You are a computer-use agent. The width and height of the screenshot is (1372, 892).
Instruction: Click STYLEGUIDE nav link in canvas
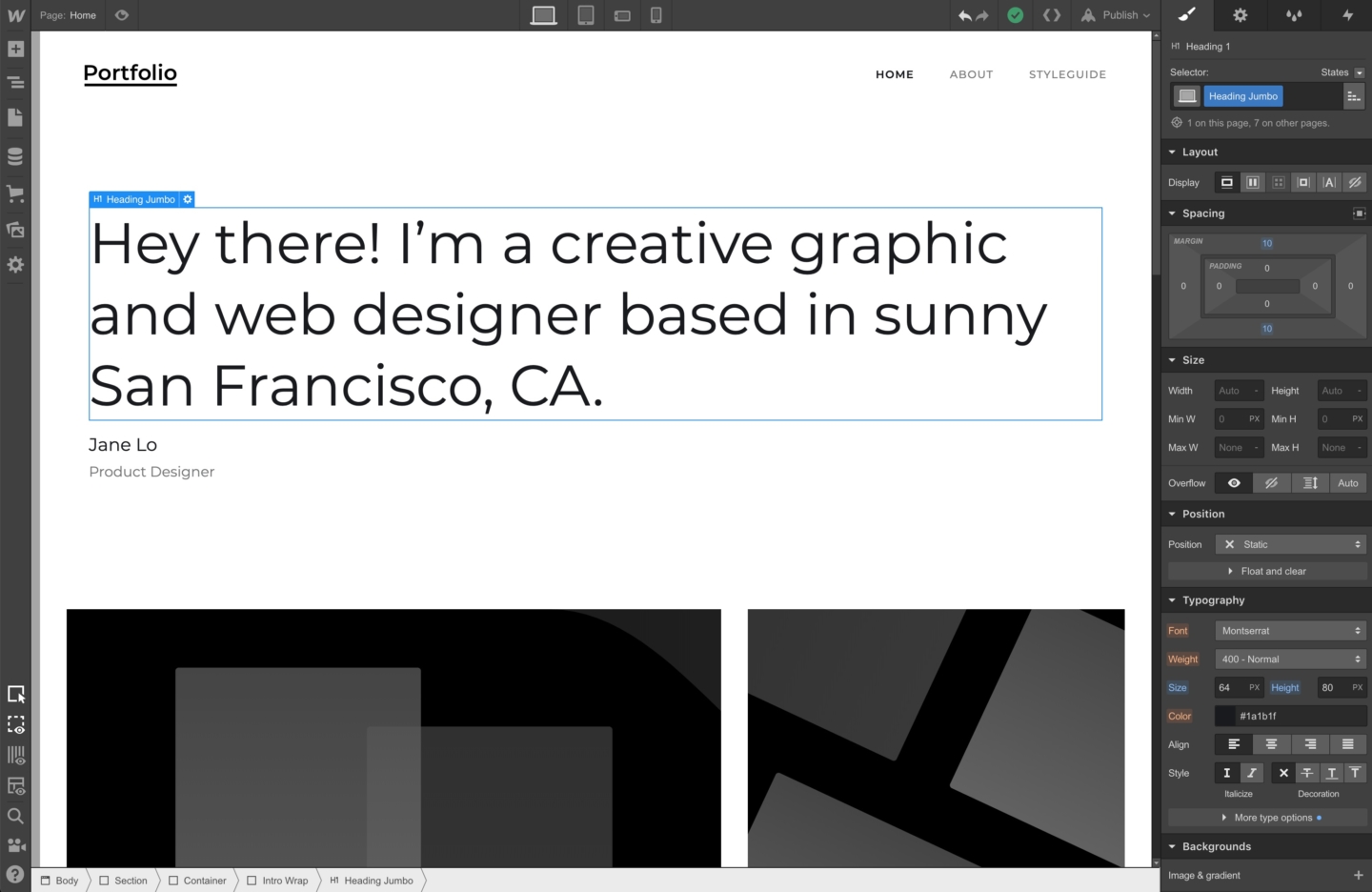1067,74
